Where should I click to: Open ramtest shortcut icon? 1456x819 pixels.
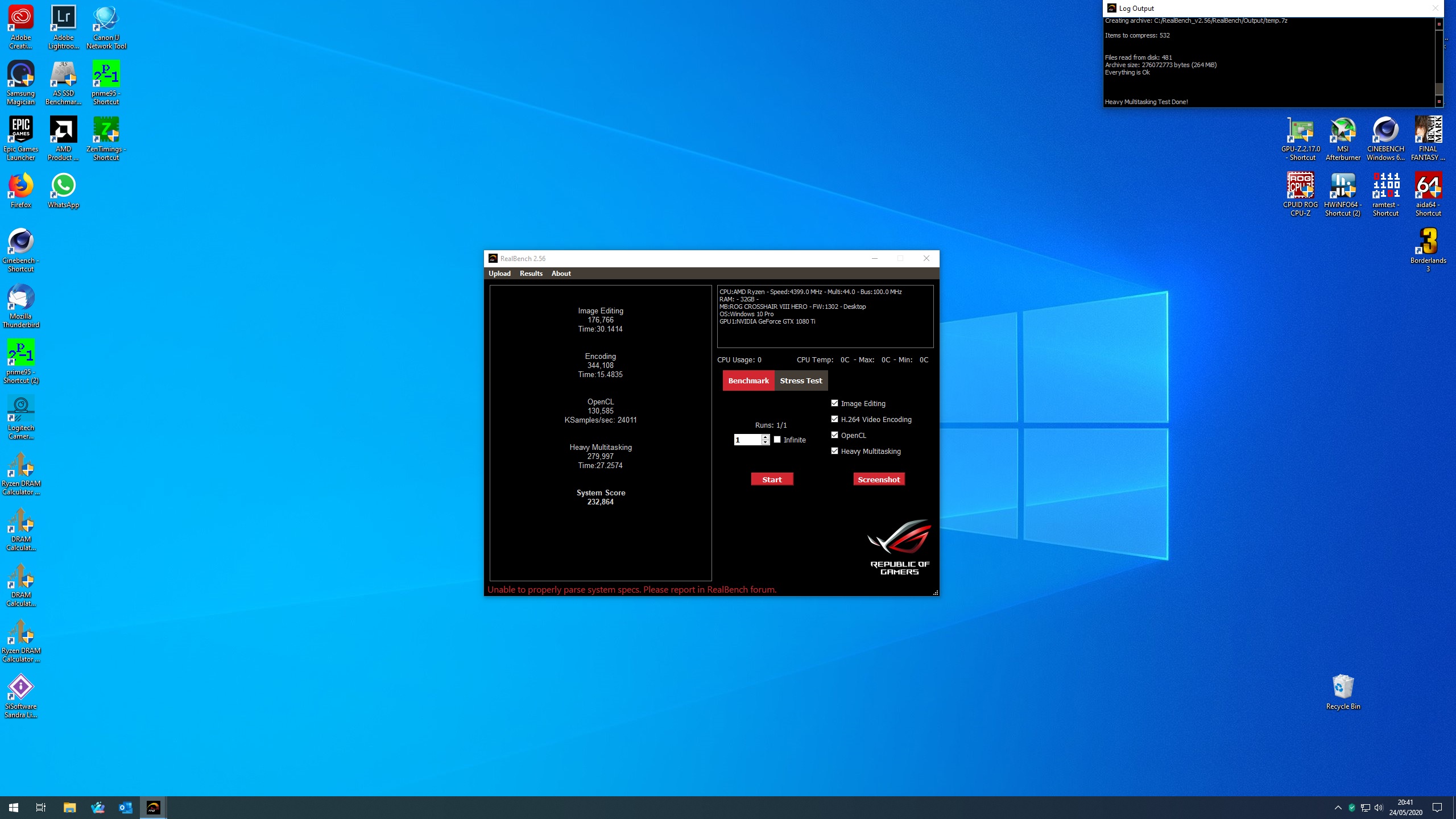[x=1385, y=195]
